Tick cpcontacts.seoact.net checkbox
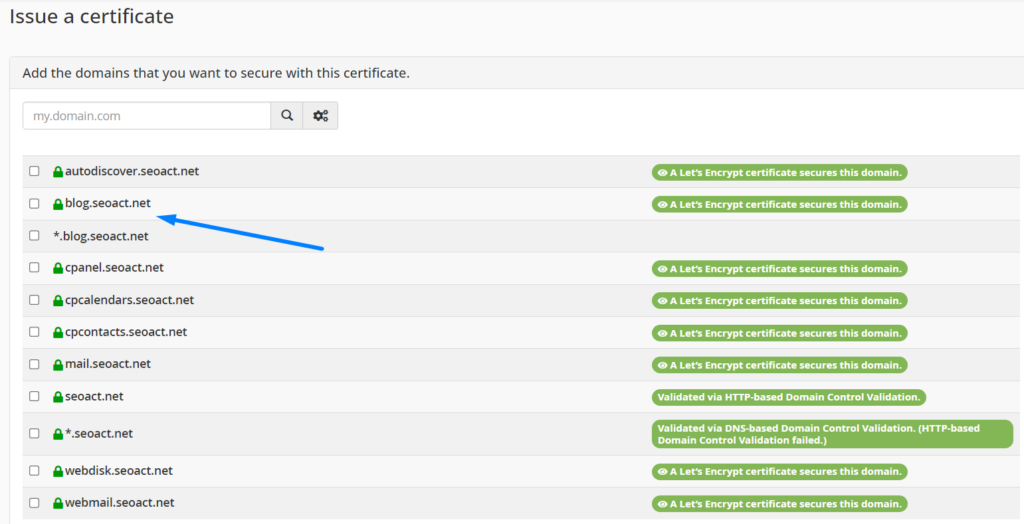This screenshot has width=1024, height=524. [x=34, y=332]
